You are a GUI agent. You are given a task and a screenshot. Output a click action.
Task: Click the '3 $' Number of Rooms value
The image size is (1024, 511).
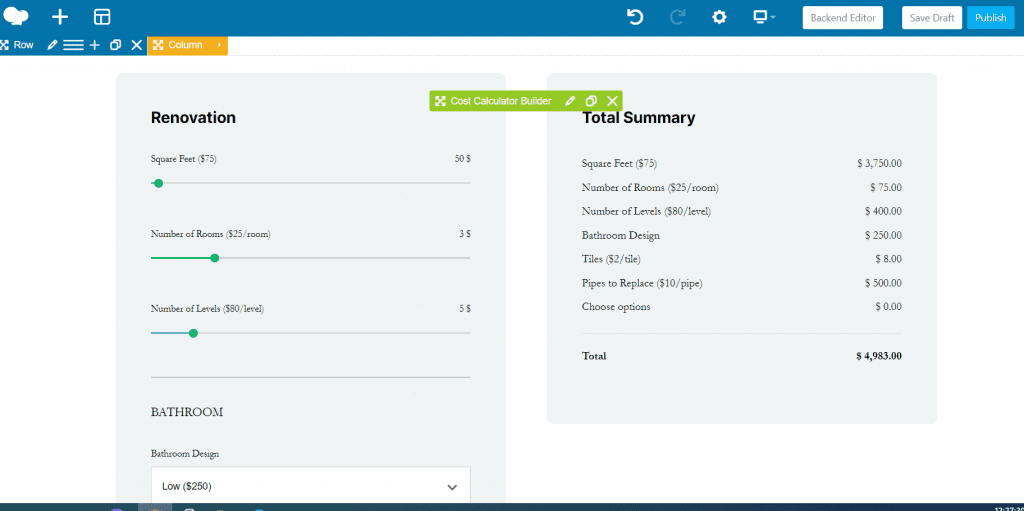click(x=465, y=234)
